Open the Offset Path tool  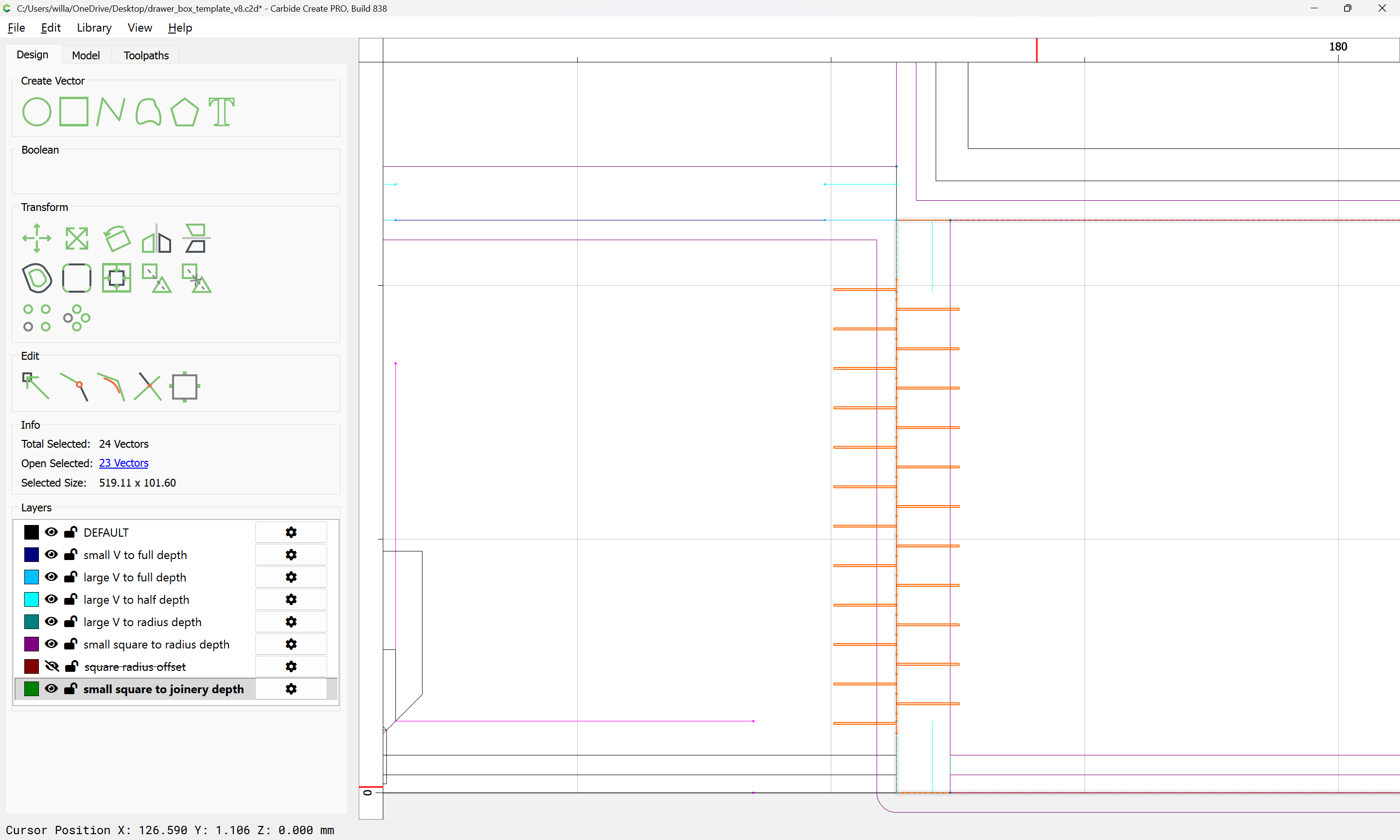click(x=37, y=278)
